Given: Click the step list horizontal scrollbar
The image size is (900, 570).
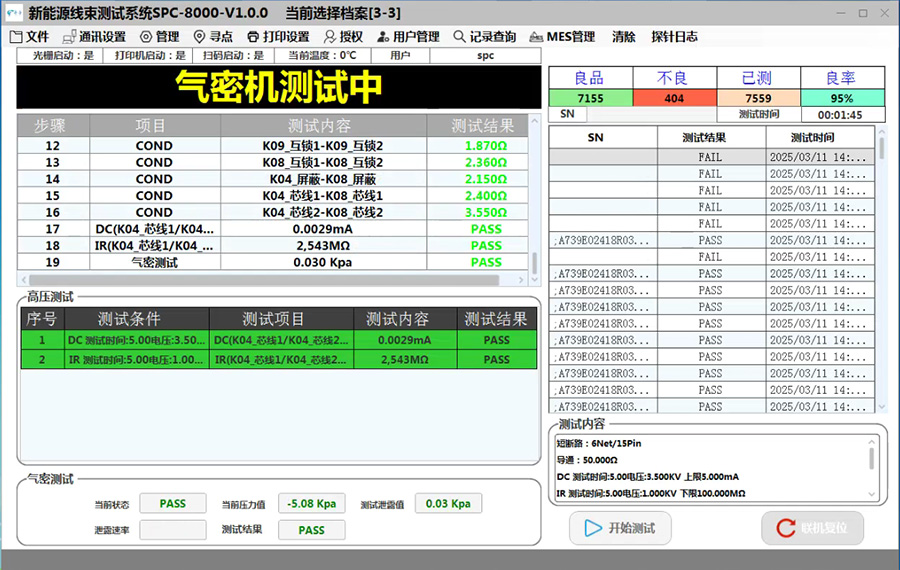Looking at the screenshot, I should [270, 280].
